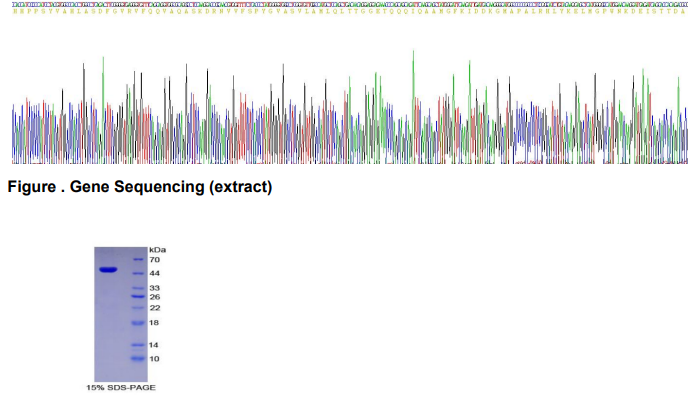The width and height of the screenshot is (697, 398).
Task: Select the 26 kDa ladder band
Action: tap(138, 297)
